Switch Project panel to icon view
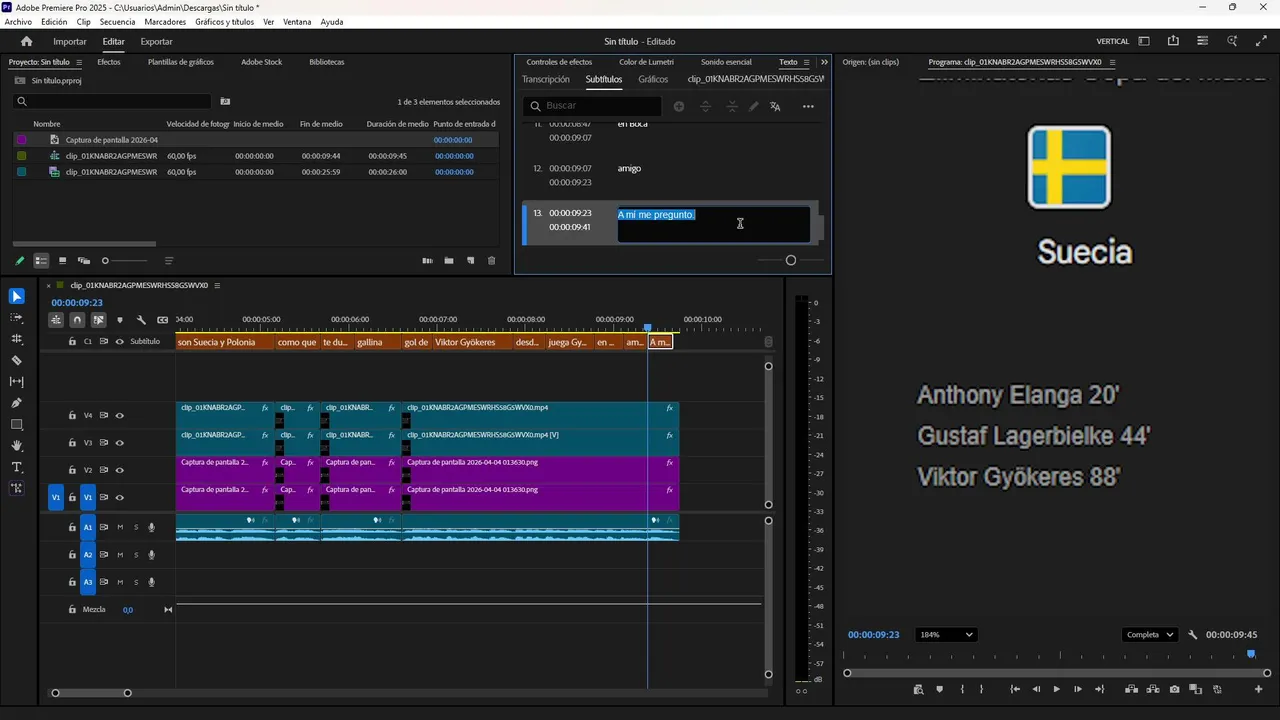The width and height of the screenshot is (1280, 720). tap(62, 261)
